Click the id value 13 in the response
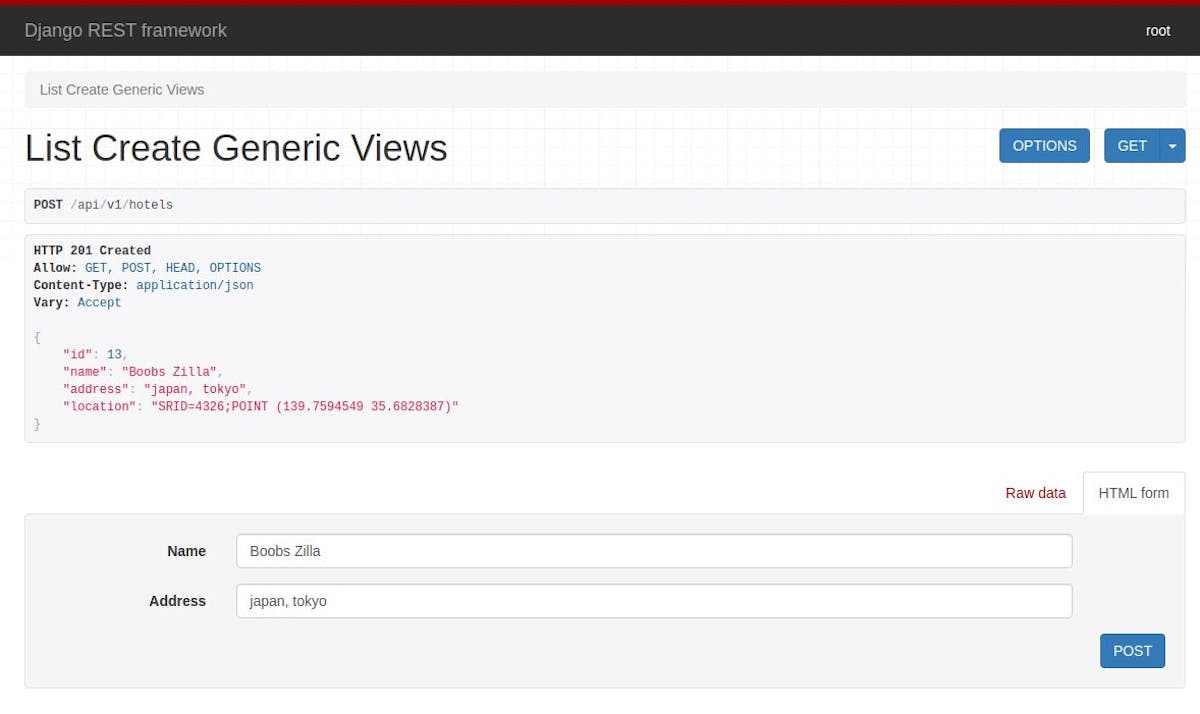The width and height of the screenshot is (1200, 714). (x=116, y=355)
